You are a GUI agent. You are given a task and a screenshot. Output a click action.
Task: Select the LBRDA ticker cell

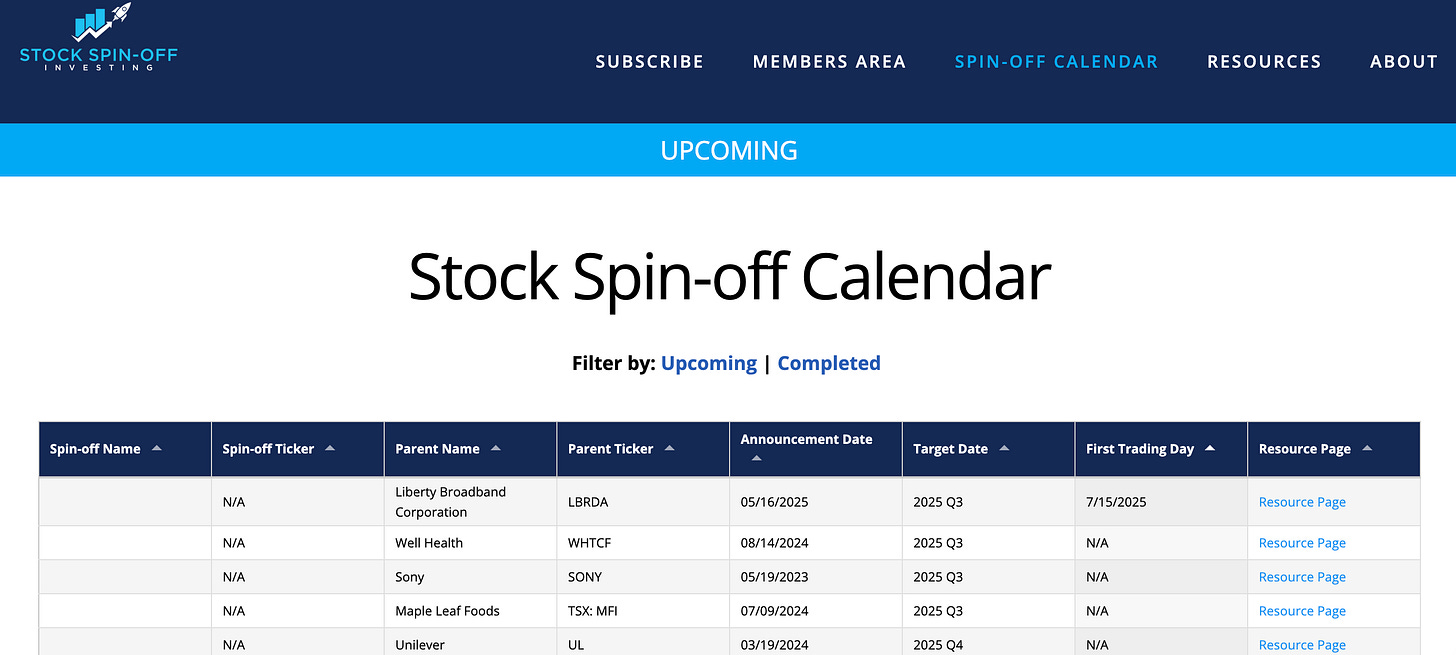pyautogui.click(x=643, y=502)
